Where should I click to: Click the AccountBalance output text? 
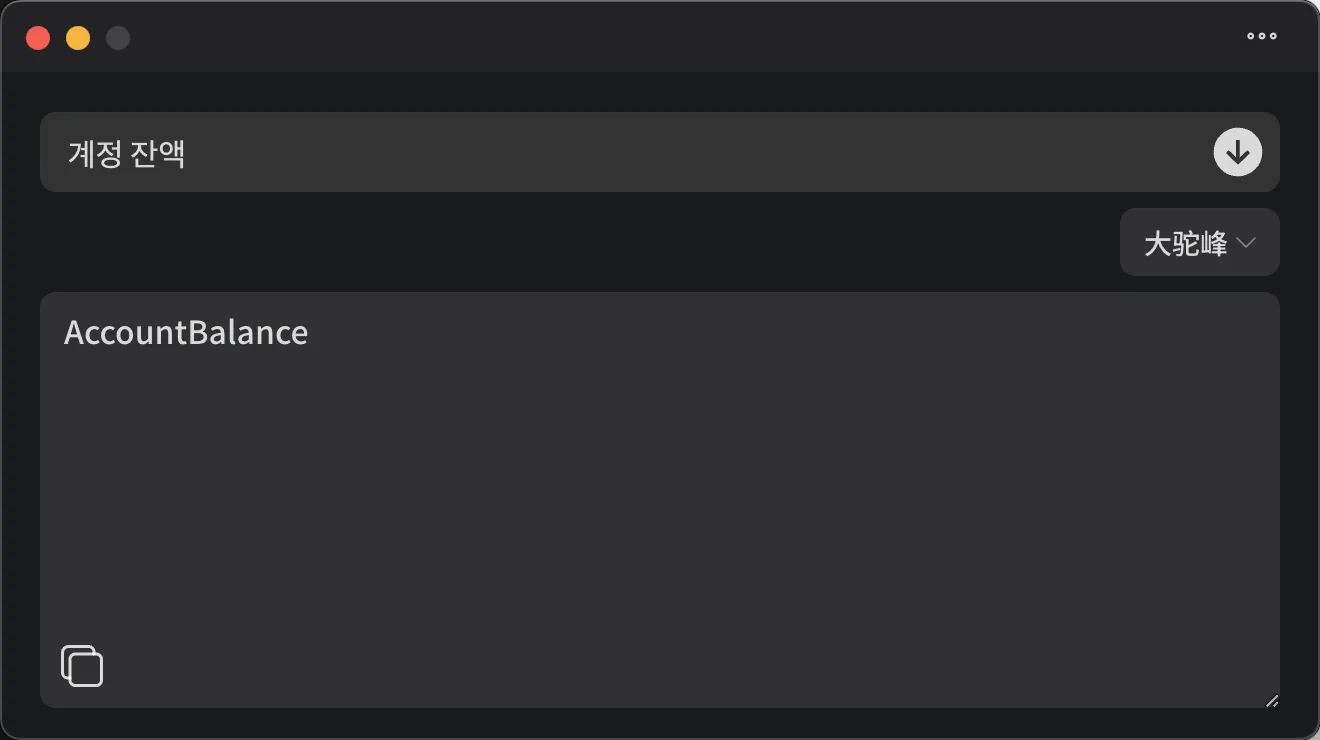click(x=186, y=332)
